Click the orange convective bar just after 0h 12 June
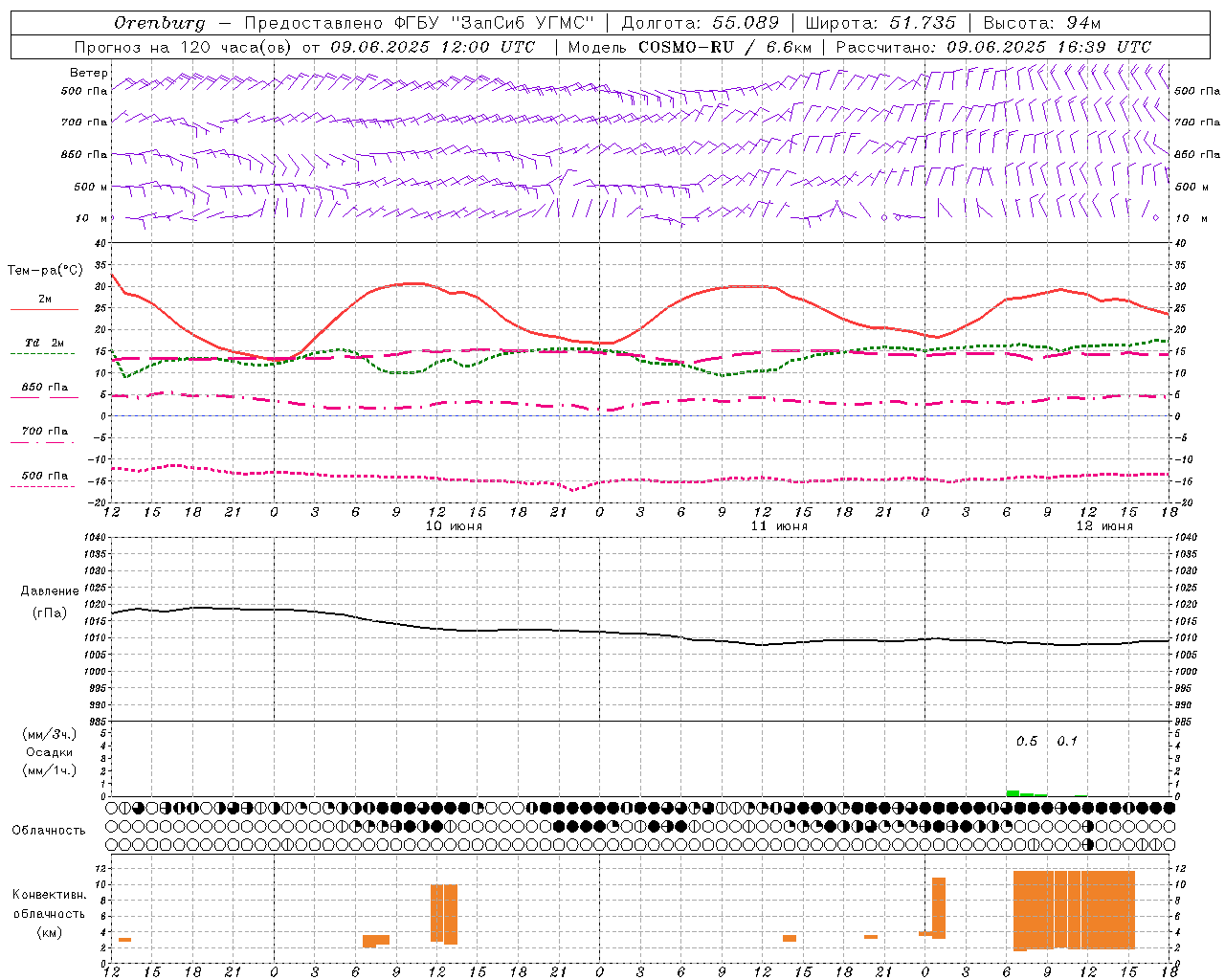The height and width of the screenshot is (980, 1225). [939, 907]
